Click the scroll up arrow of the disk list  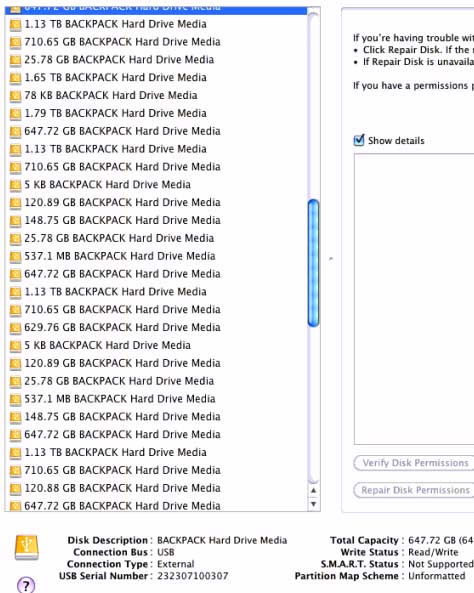pos(314,491)
